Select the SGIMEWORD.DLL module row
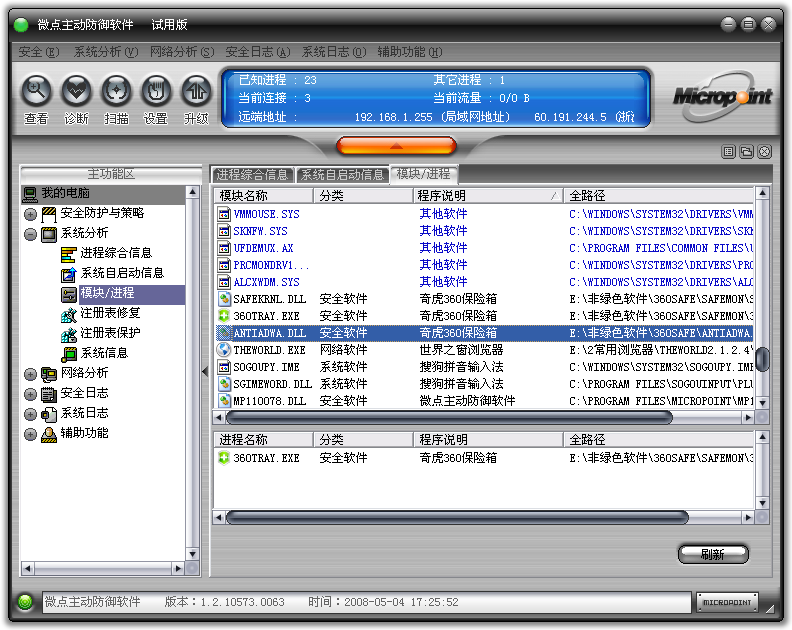This screenshot has width=792, height=630. pyautogui.click(x=484, y=384)
